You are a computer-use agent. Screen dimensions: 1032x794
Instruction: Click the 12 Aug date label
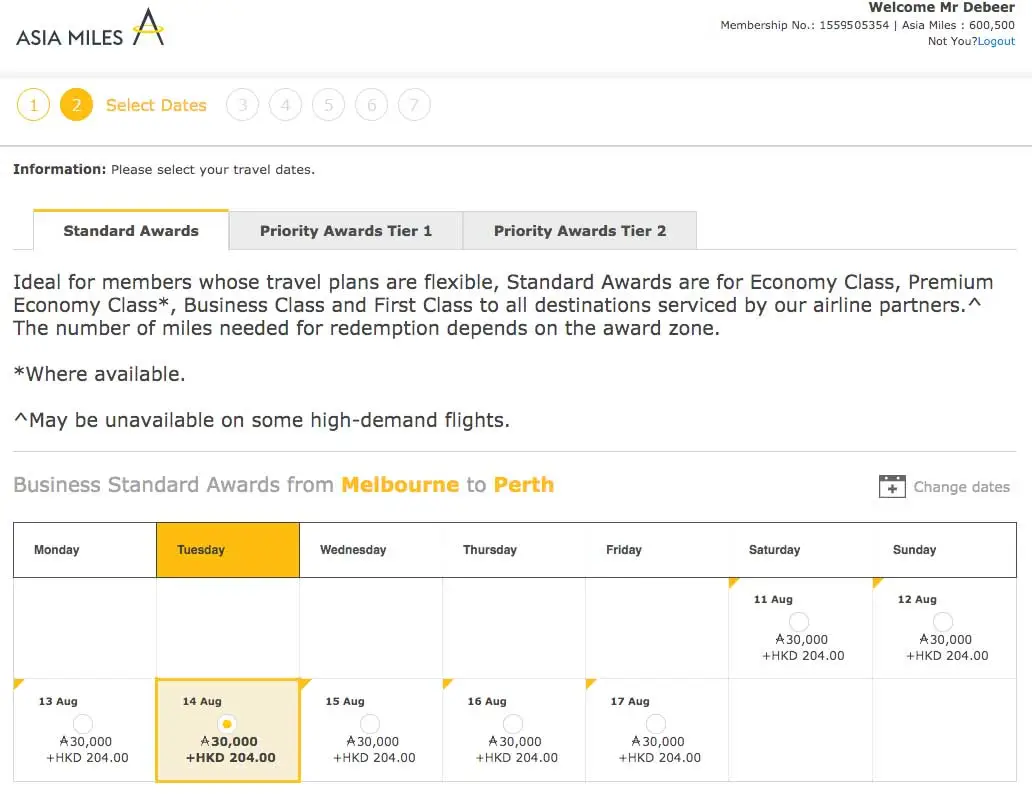[x=917, y=599]
